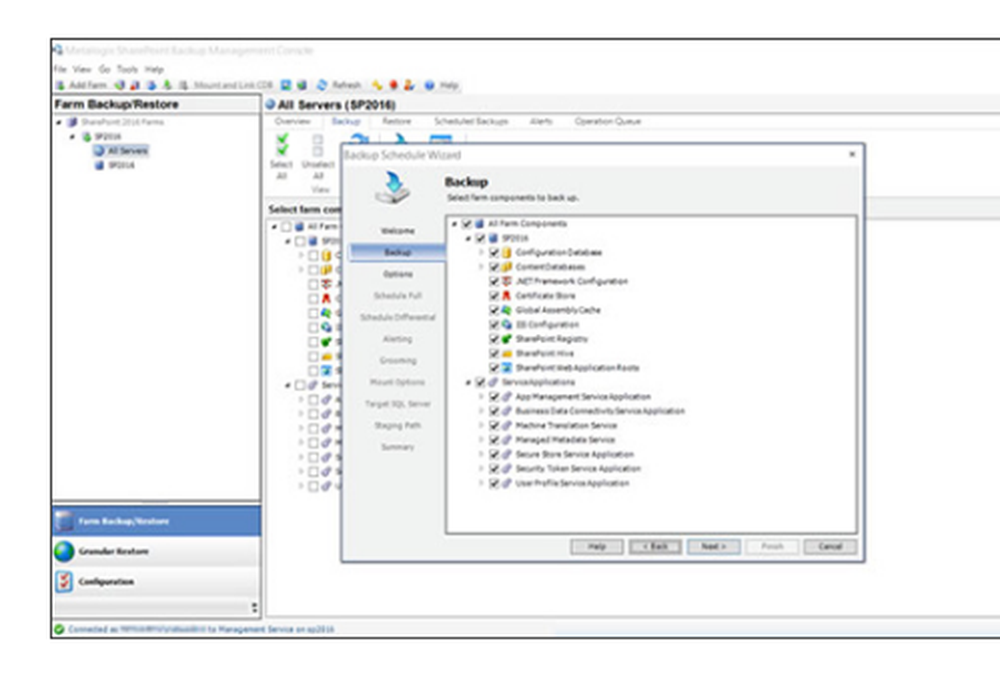Collapse the SP2016 farm in the left tree

pos(73,137)
